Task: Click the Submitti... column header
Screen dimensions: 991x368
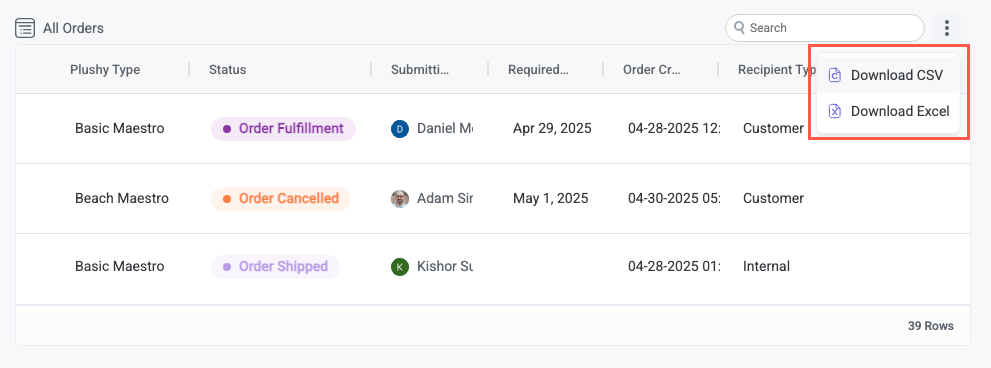Action: [x=420, y=70]
